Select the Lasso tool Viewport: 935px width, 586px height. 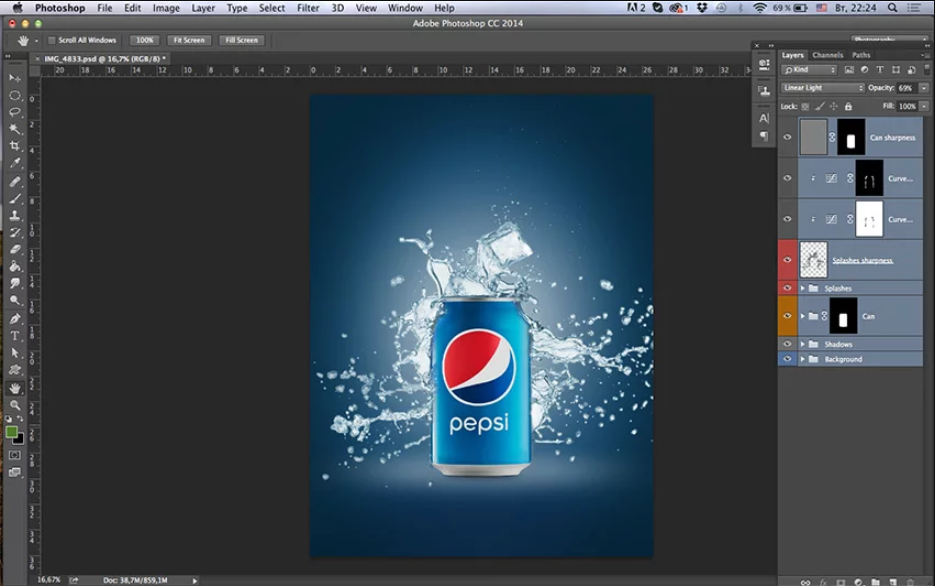point(15,112)
